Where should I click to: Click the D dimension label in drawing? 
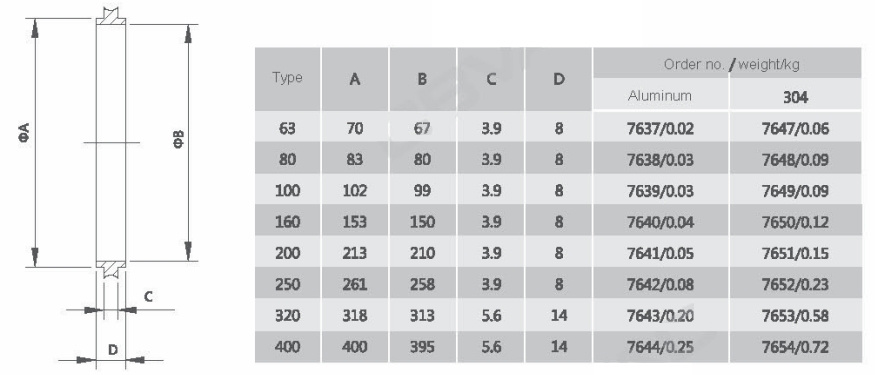(113, 350)
